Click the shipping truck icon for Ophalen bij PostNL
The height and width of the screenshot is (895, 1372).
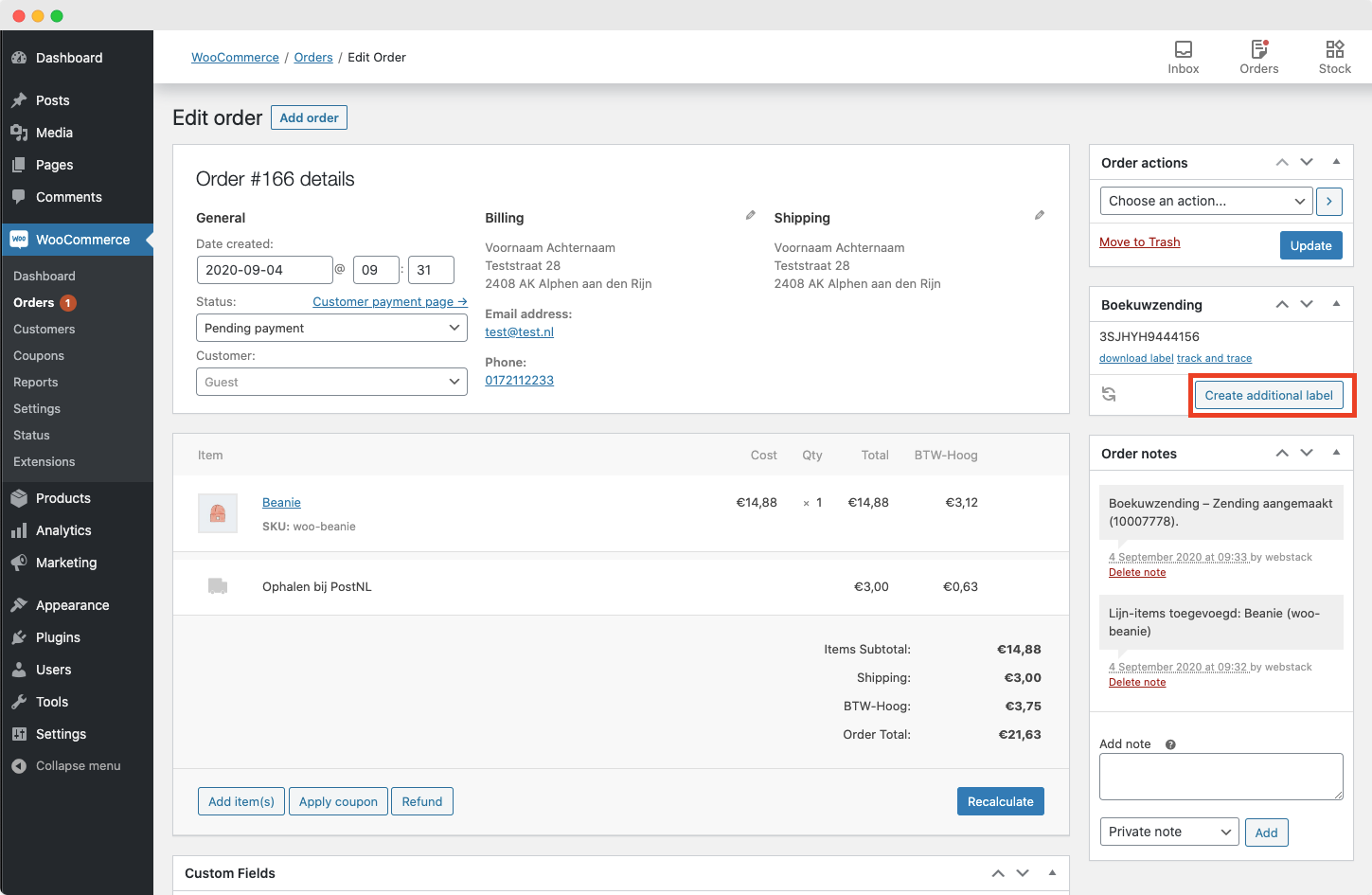pos(218,586)
